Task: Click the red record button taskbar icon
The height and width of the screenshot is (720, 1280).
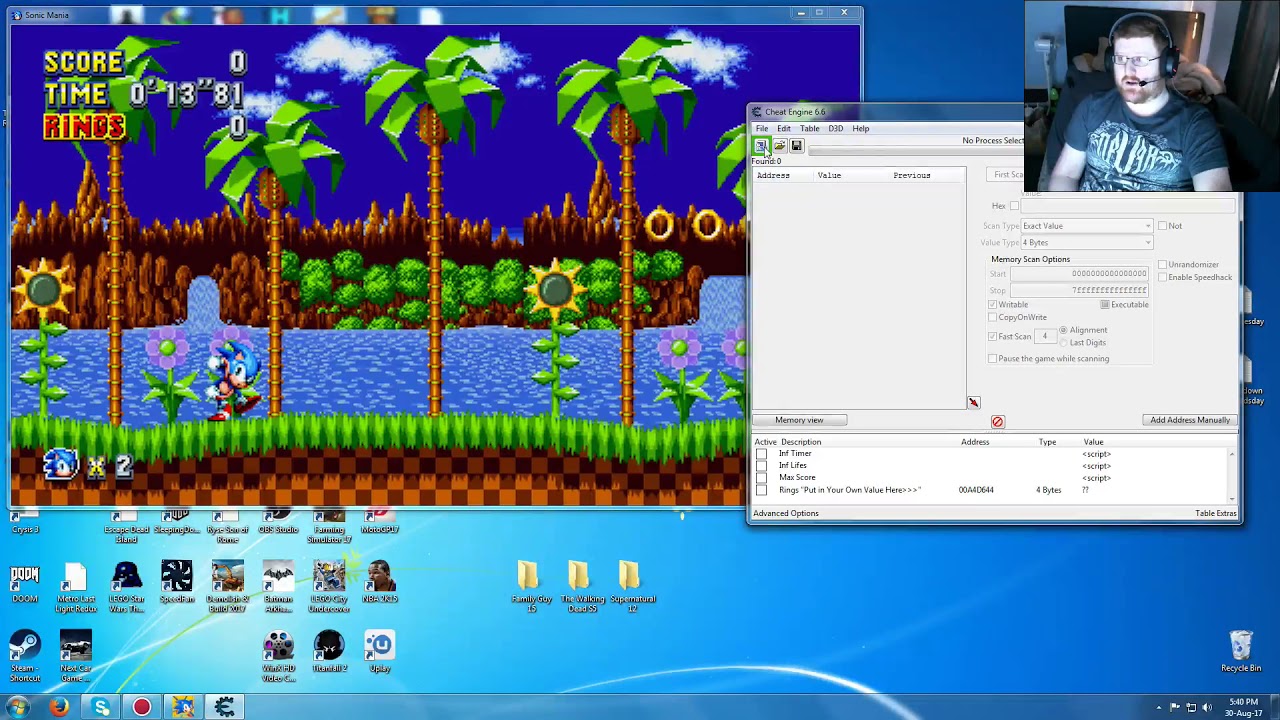Action: (x=141, y=708)
